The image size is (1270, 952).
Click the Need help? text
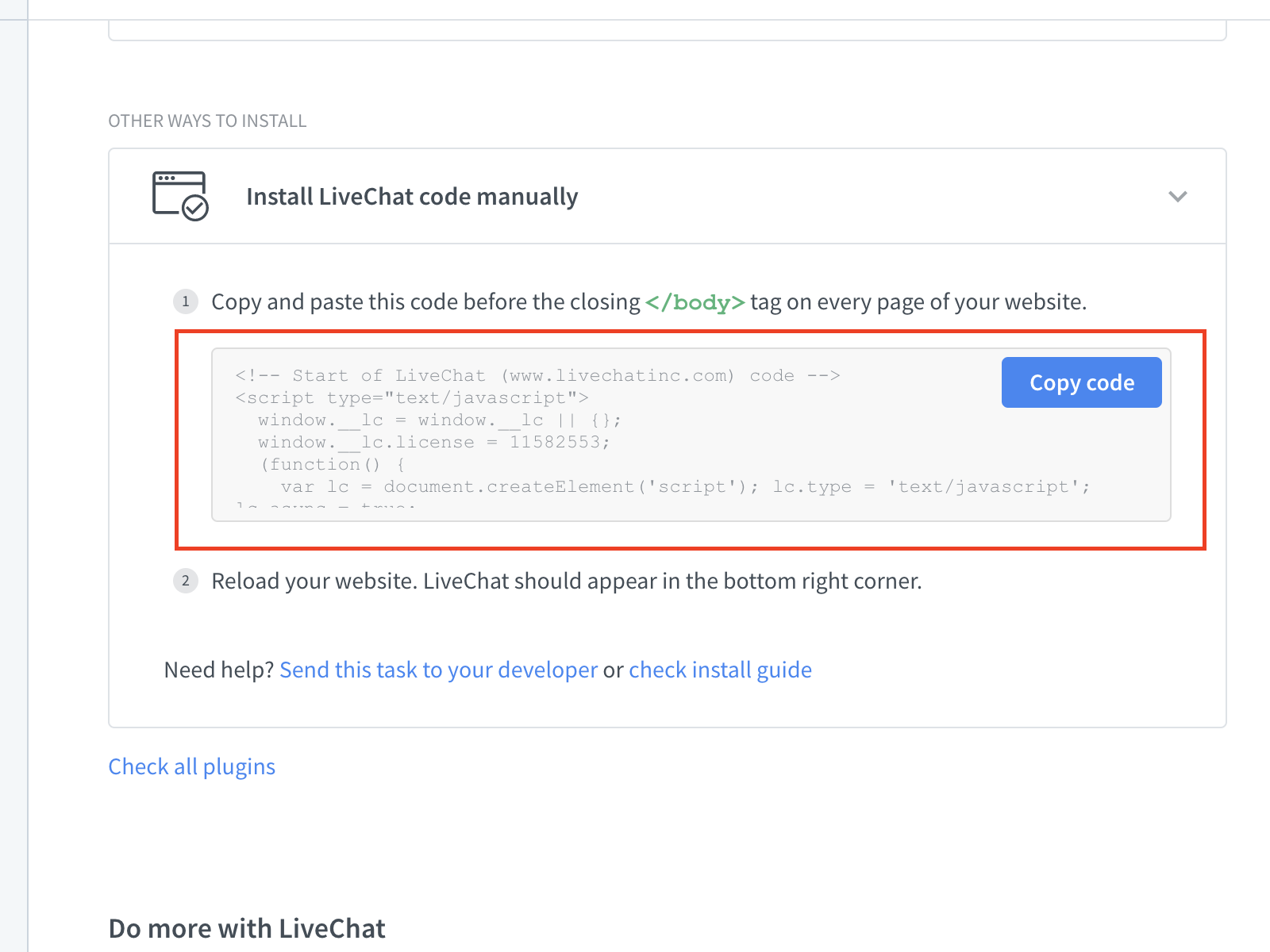tap(219, 670)
